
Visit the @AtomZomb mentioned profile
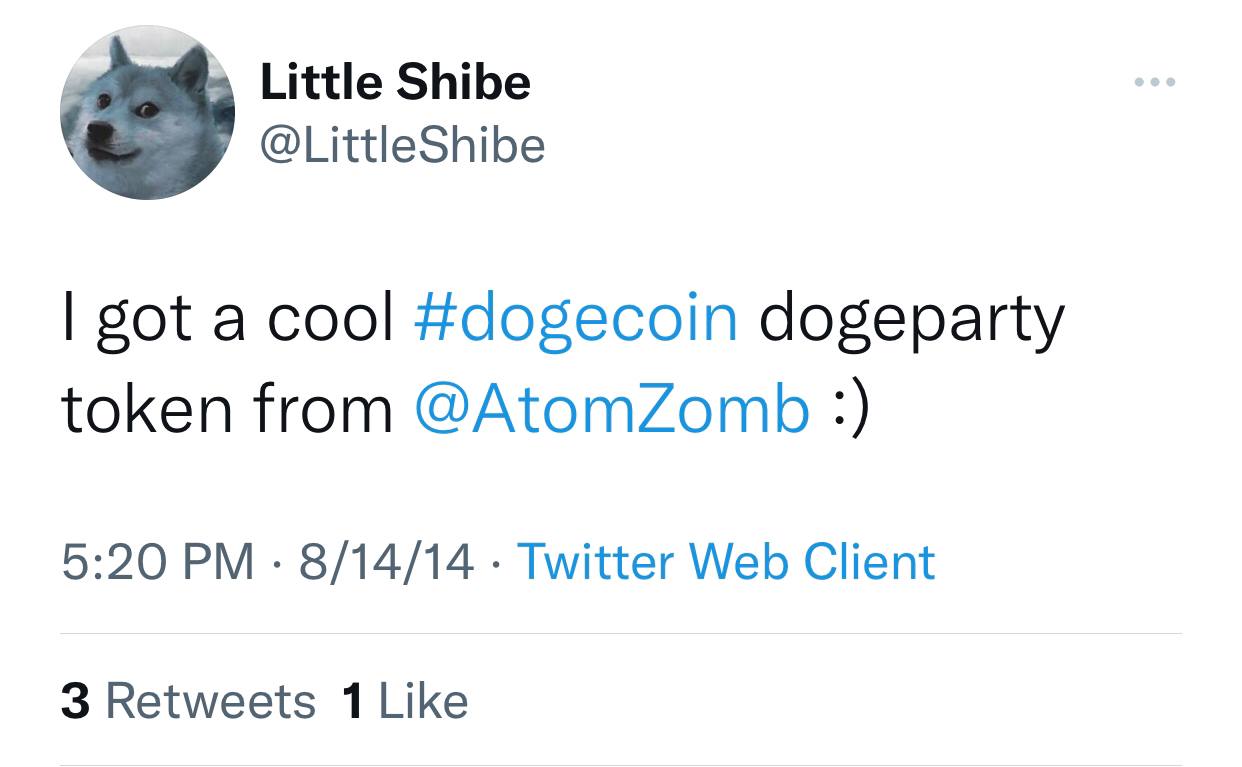(x=611, y=410)
